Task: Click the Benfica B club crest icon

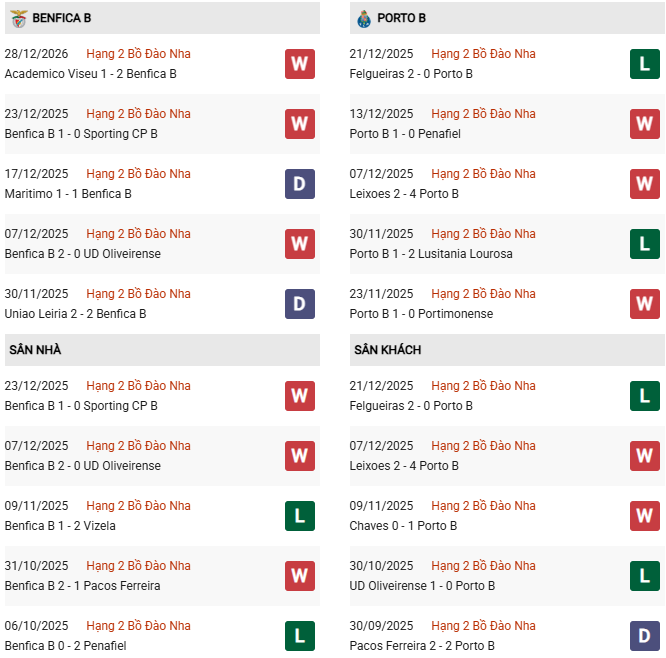Action: click(x=17, y=18)
